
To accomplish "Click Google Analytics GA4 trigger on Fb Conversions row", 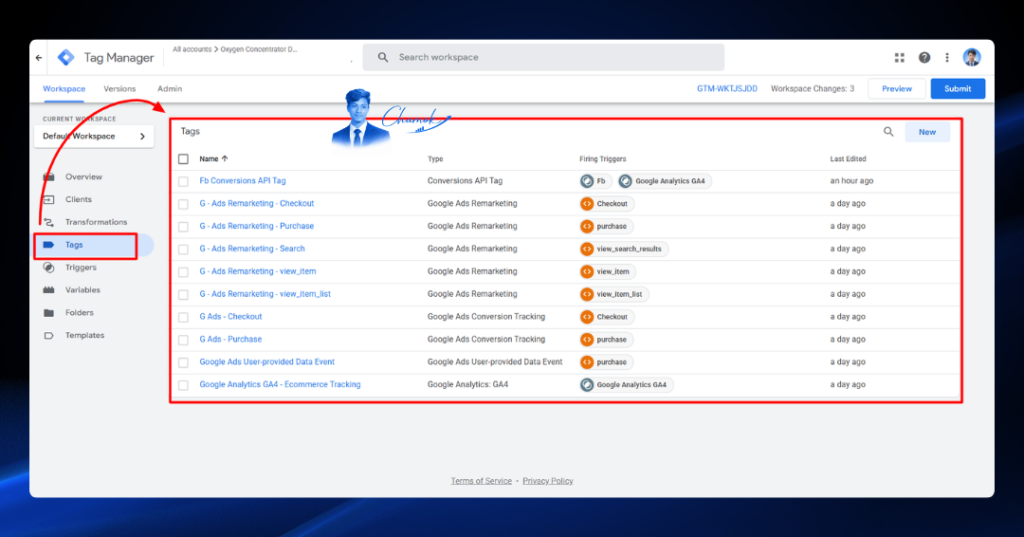I will pos(664,181).
